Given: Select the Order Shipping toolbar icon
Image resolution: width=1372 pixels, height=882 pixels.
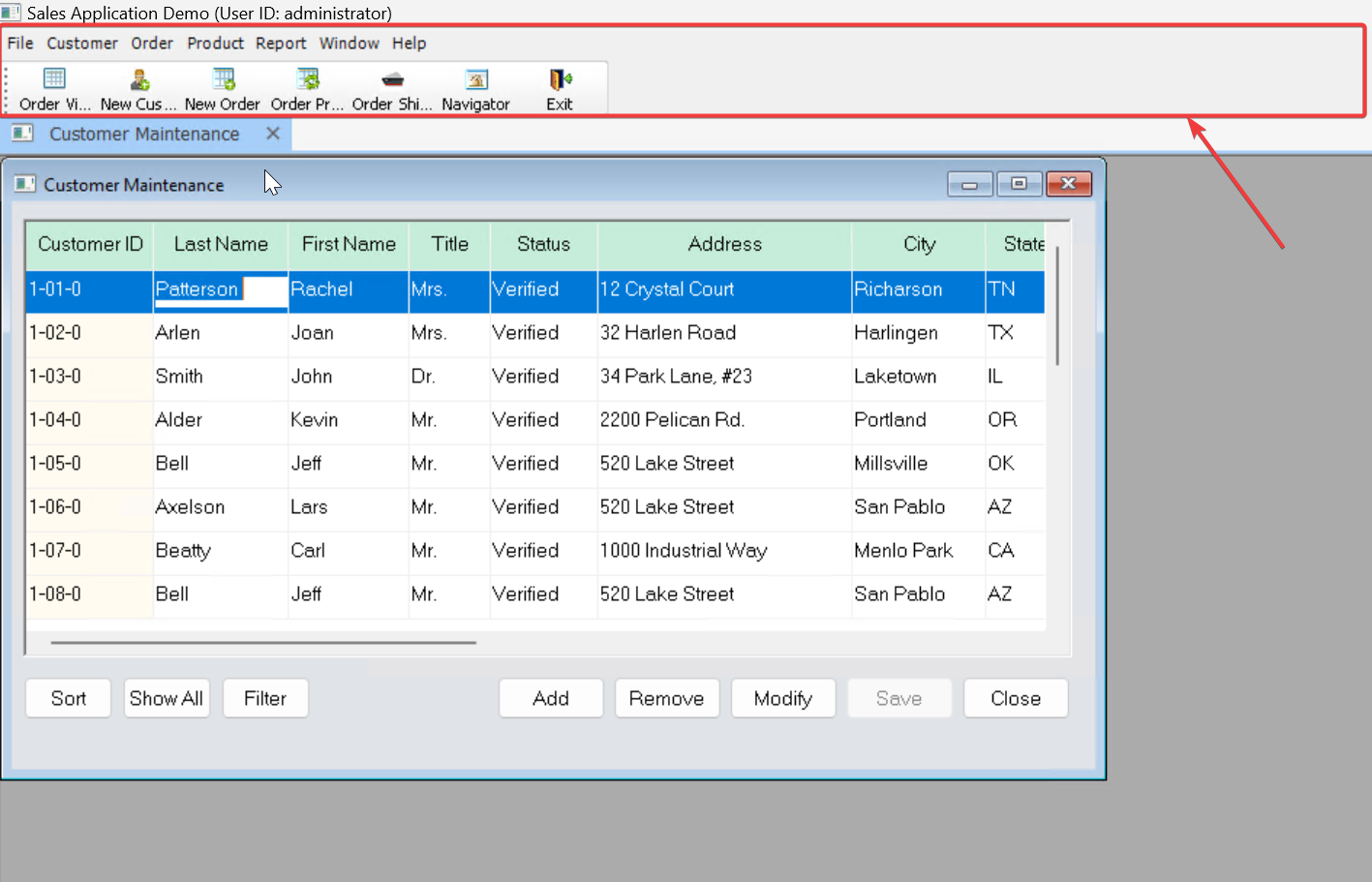Looking at the screenshot, I should point(392,89).
